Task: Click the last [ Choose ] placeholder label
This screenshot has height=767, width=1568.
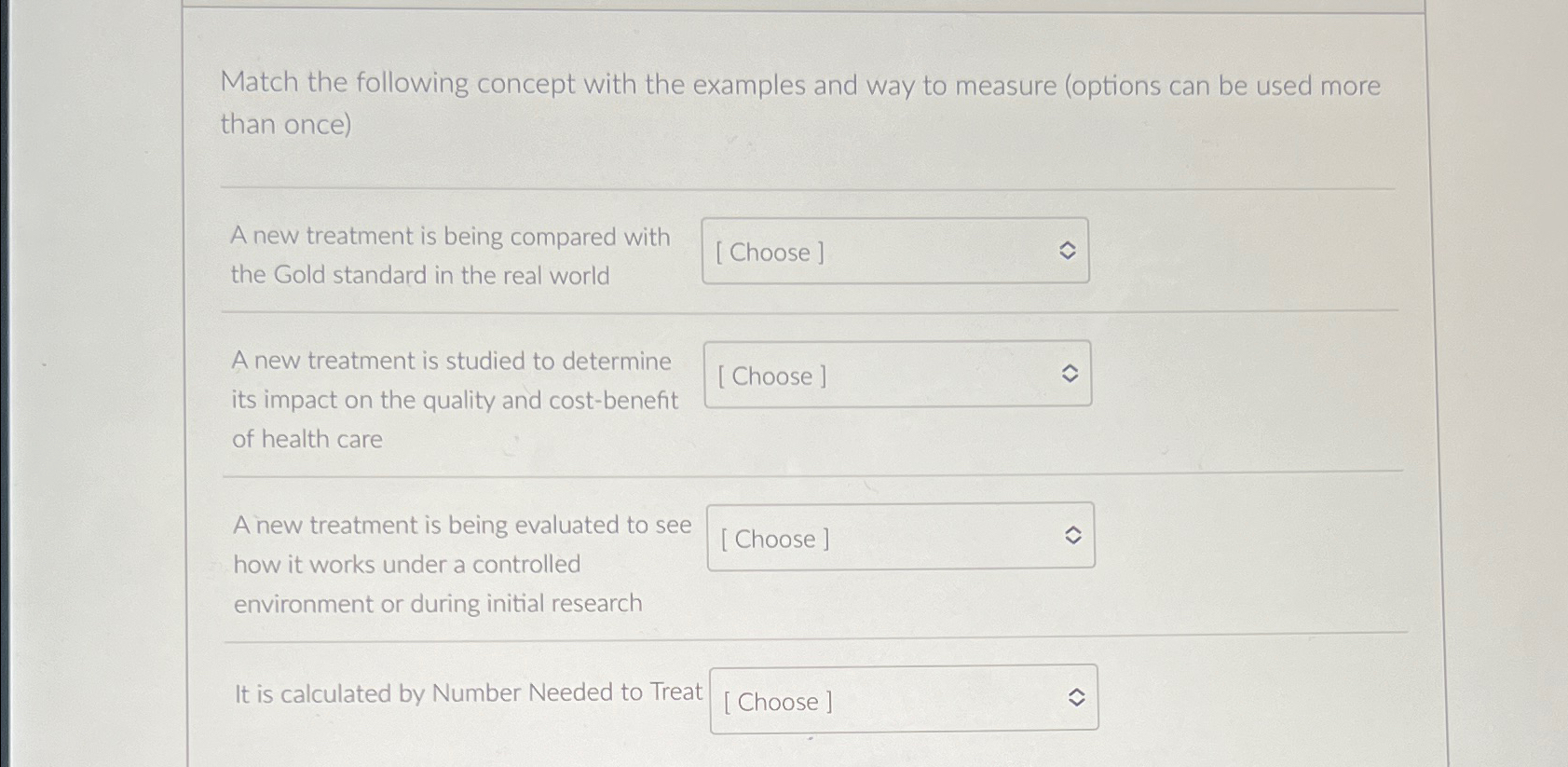Action: point(777,703)
